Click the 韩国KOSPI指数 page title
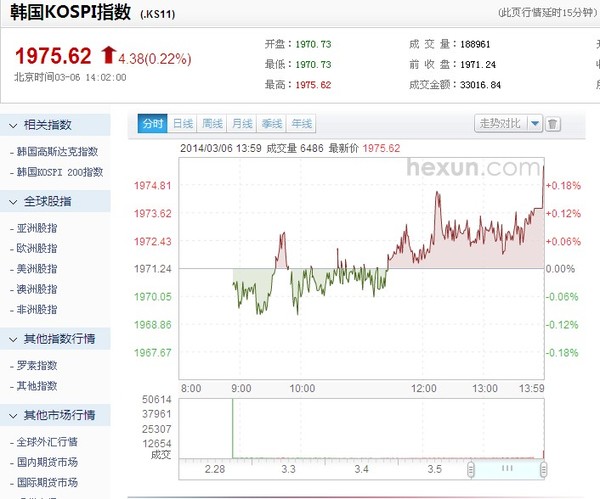 click(x=70, y=12)
